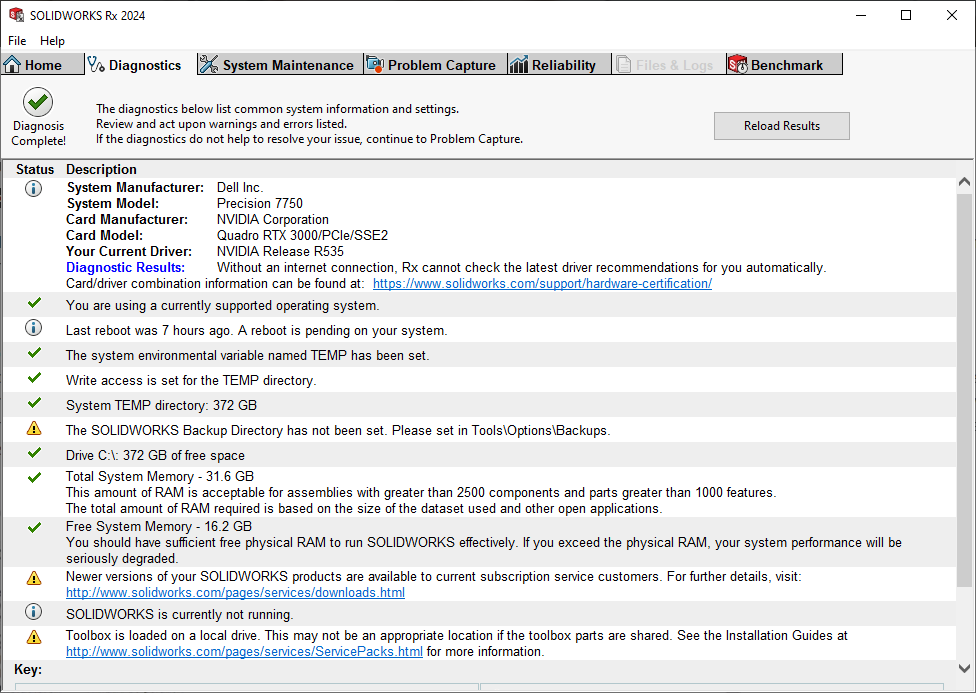
Task: Click the Backup Directory warning icon
Action: (x=34, y=430)
